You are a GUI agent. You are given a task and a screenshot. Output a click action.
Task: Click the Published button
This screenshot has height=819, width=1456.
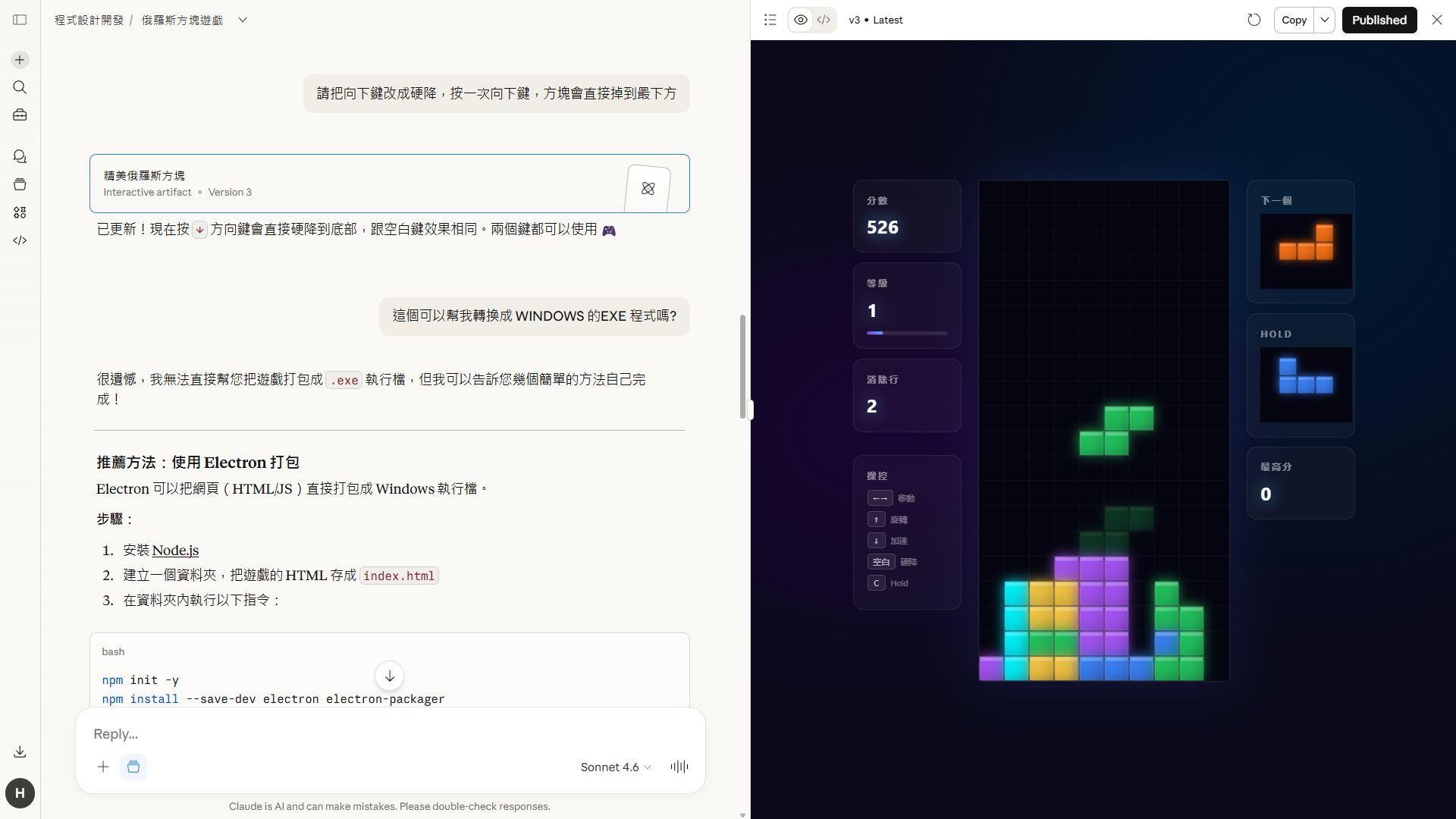(1379, 20)
